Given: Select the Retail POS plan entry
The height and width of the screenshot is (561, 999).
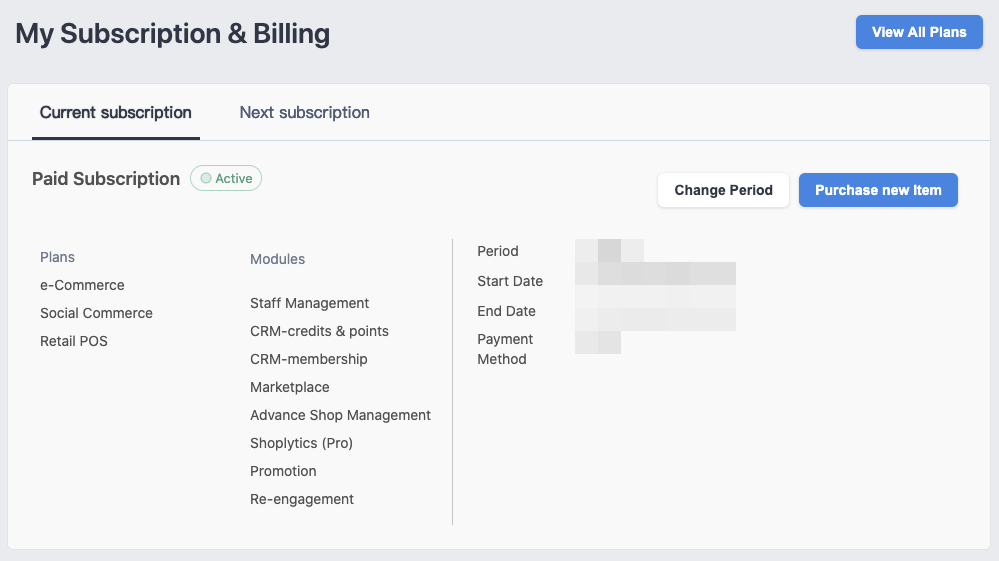Looking at the screenshot, I should tap(74, 341).
